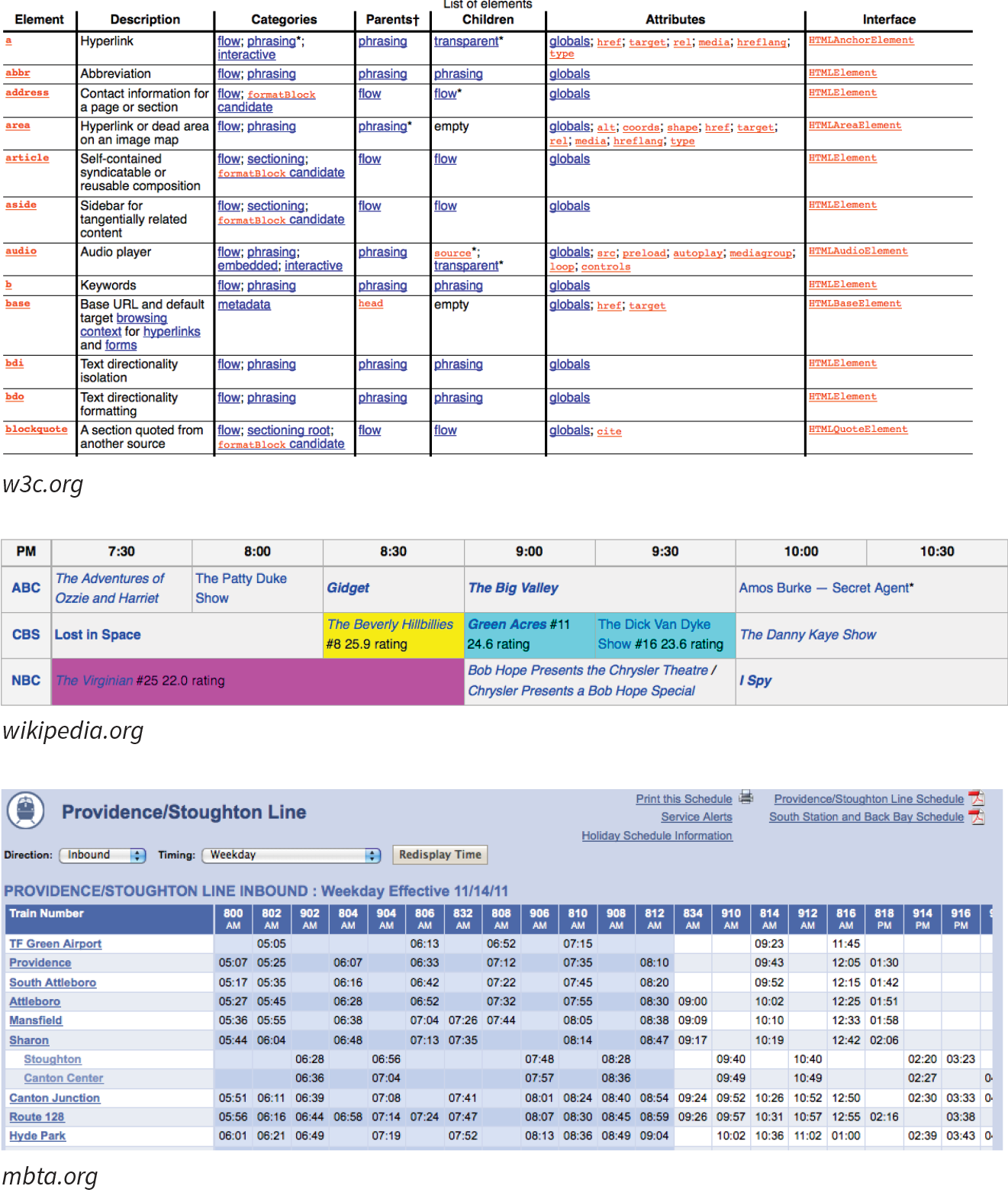Select the TF Green Airport station link
The width and height of the screenshot is (1008, 1199).
[x=55, y=944]
